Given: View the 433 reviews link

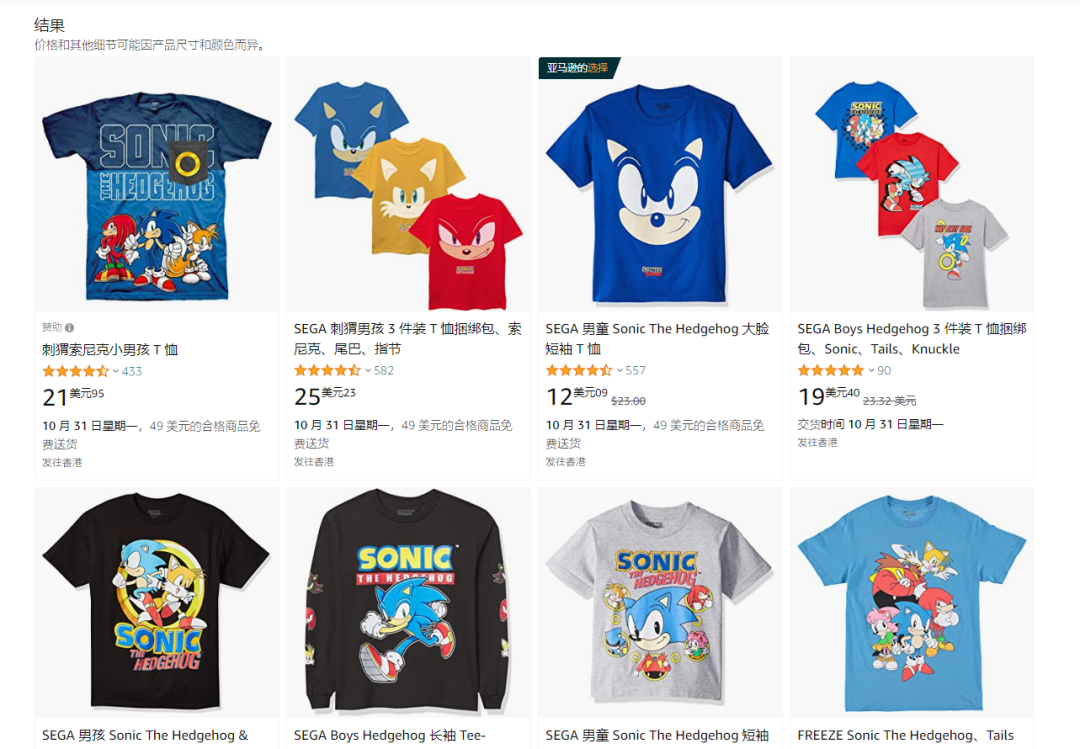Looking at the screenshot, I should tap(132, 371).
